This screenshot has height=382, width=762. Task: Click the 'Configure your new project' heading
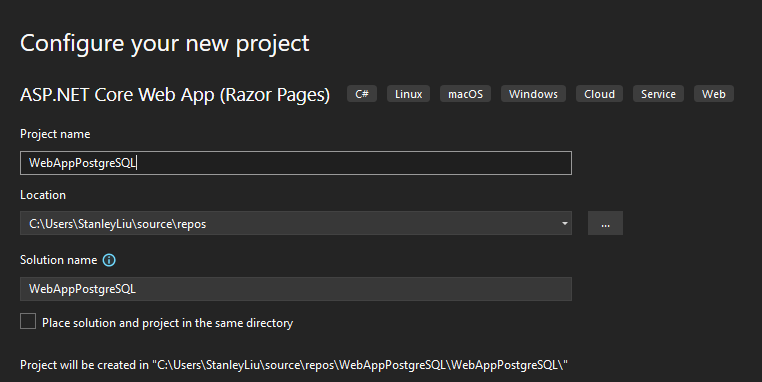pos(165,44)
